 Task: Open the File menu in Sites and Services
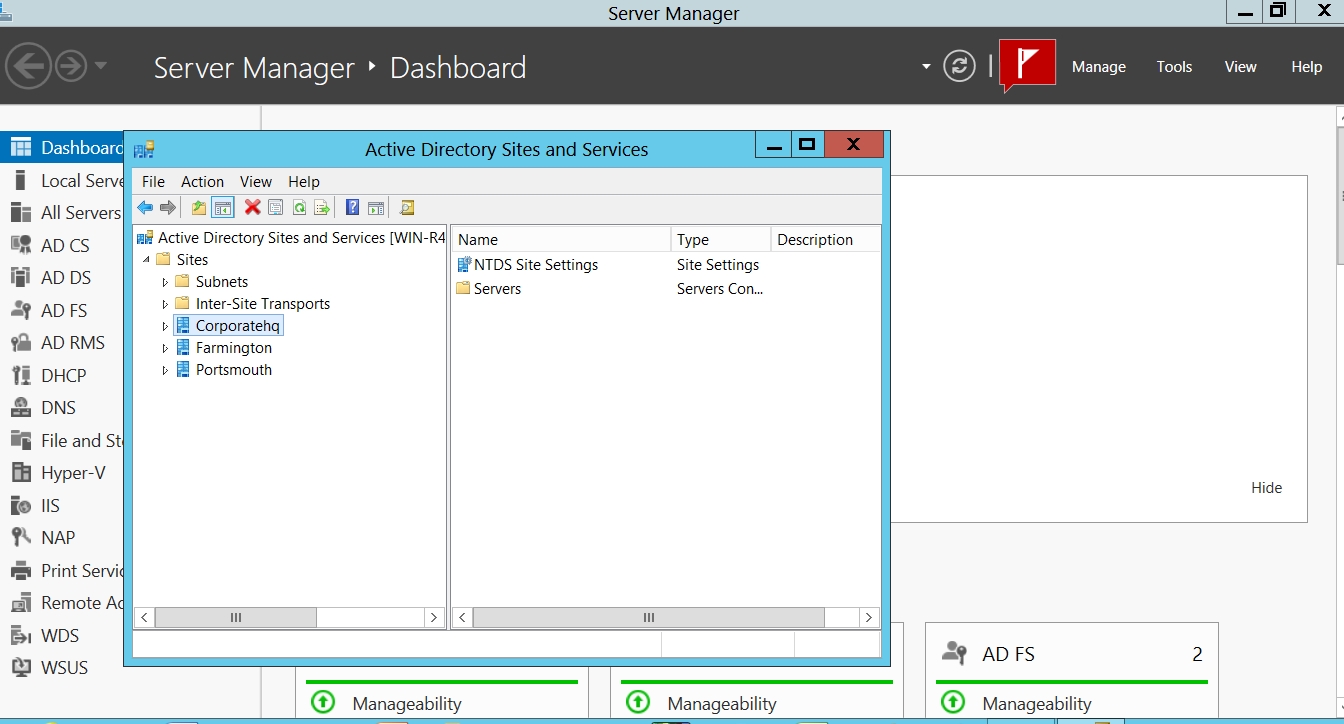click(x=153, y=181)
